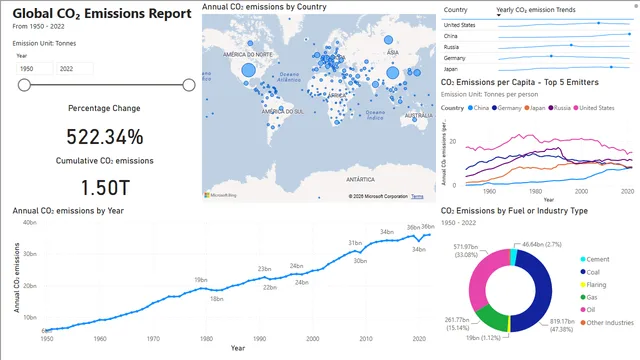Click United States legend marker in per capita chart
Image resolution: width=640 pixels, height=360 pixels.
pos(576,108)
